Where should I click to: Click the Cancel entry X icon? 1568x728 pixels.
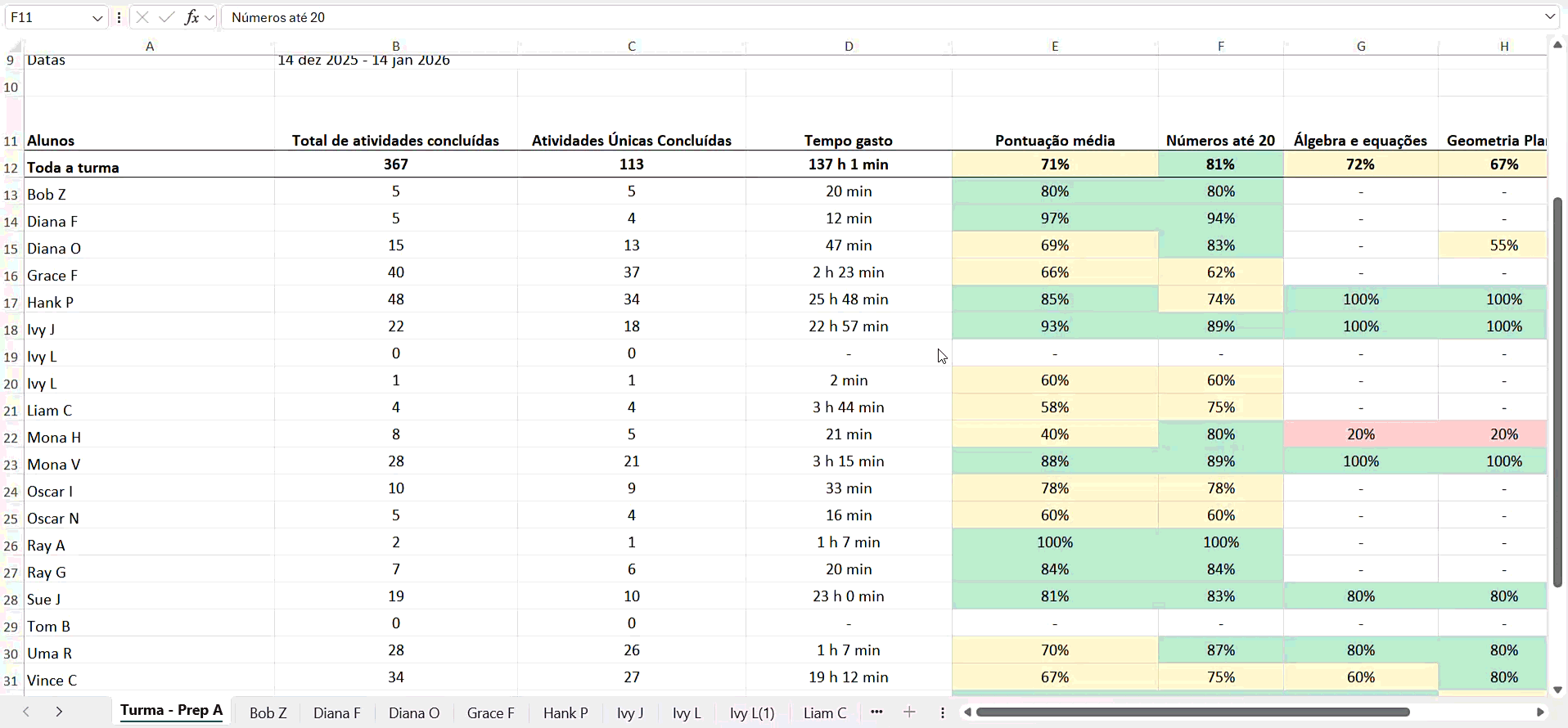(142, 17)
